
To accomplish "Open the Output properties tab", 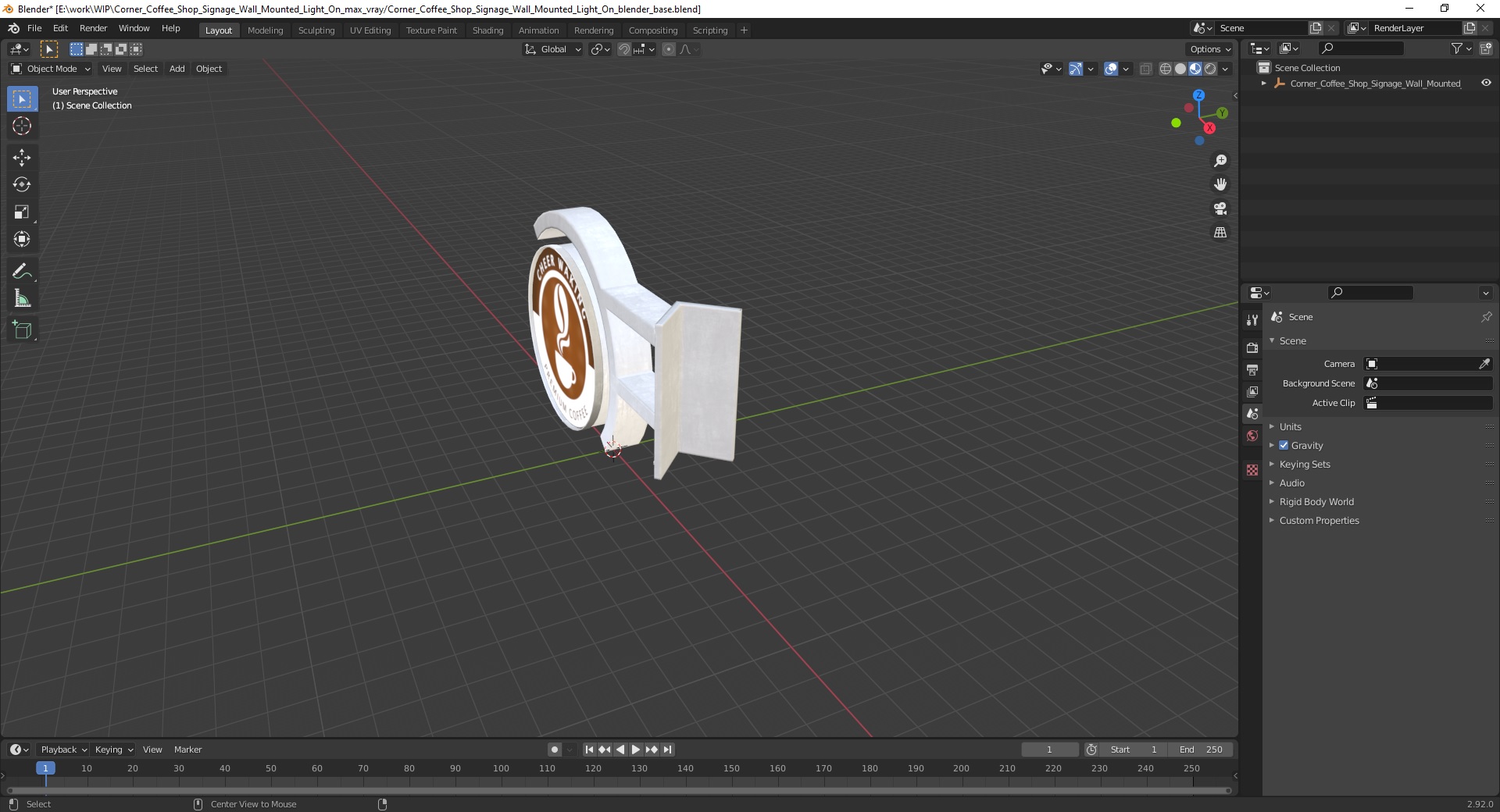I will point(1252,369).
